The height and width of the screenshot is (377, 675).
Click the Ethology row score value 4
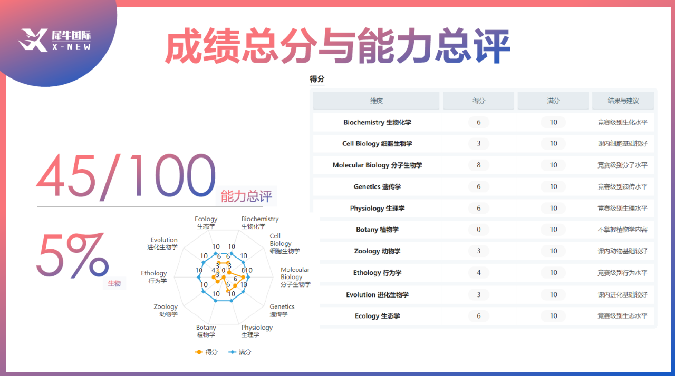click(478, 273)
